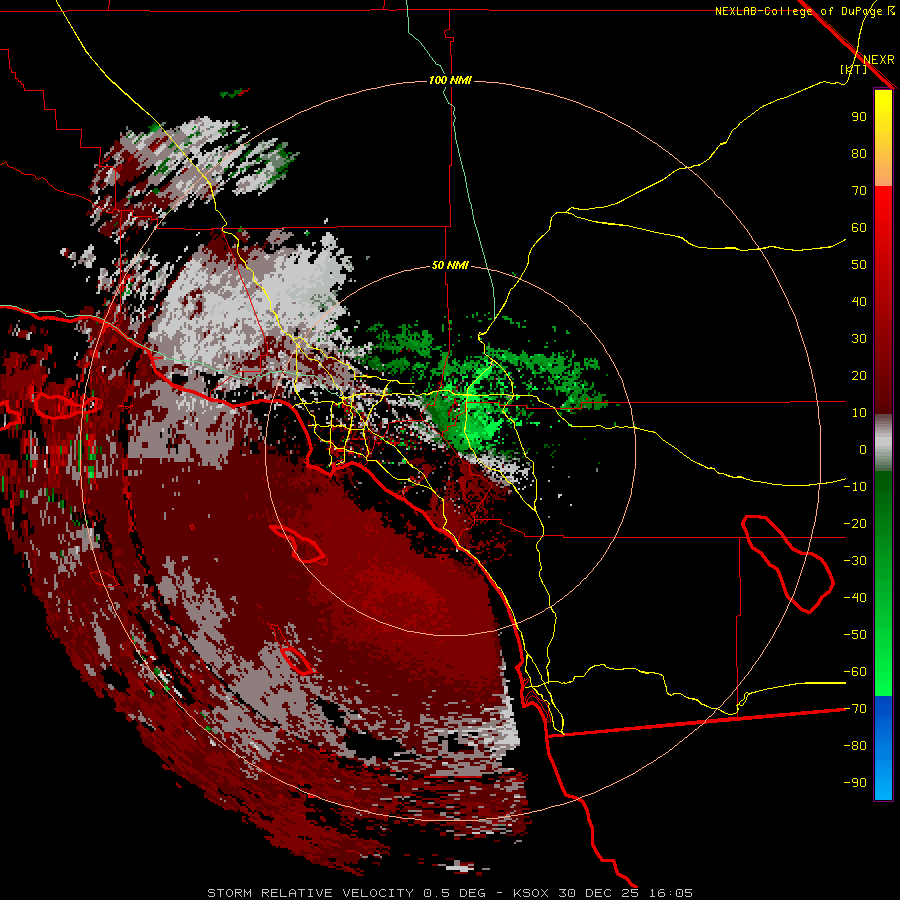Viewport: 900px width, 900px height.
Task: Click the negative 20 scale value
Action: [855, 524]
